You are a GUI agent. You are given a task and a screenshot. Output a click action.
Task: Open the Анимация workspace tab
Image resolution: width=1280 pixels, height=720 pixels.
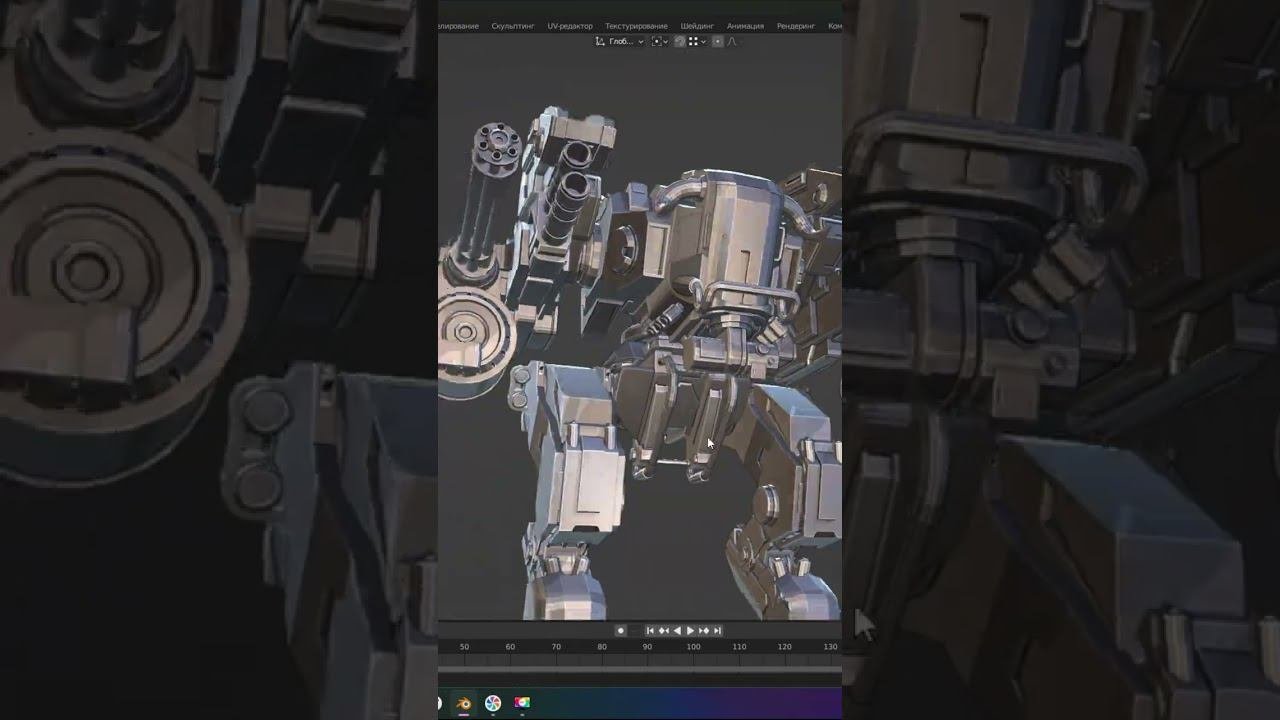point(745,26)
